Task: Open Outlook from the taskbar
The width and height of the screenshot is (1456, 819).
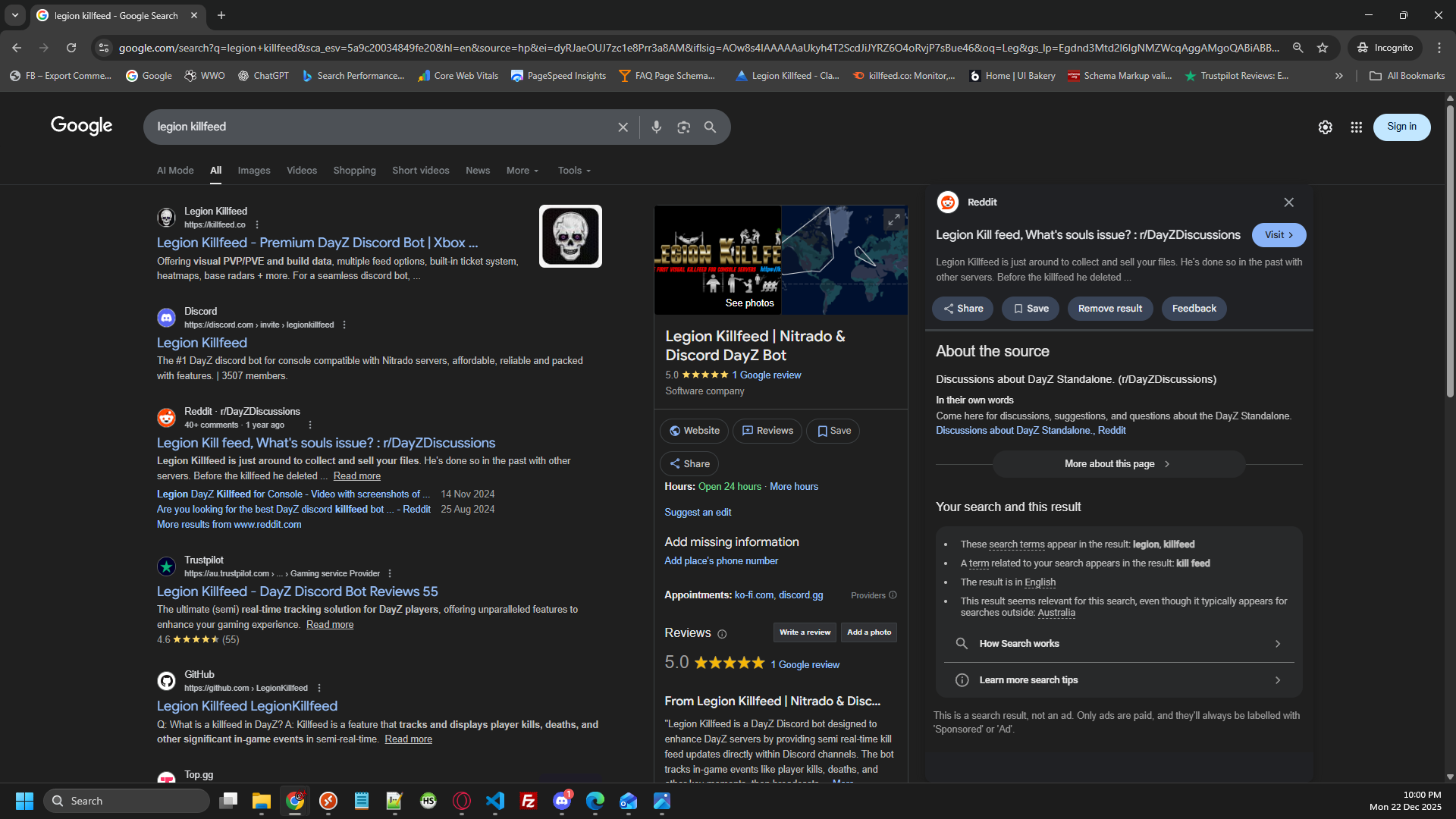Action: (629, 801)
